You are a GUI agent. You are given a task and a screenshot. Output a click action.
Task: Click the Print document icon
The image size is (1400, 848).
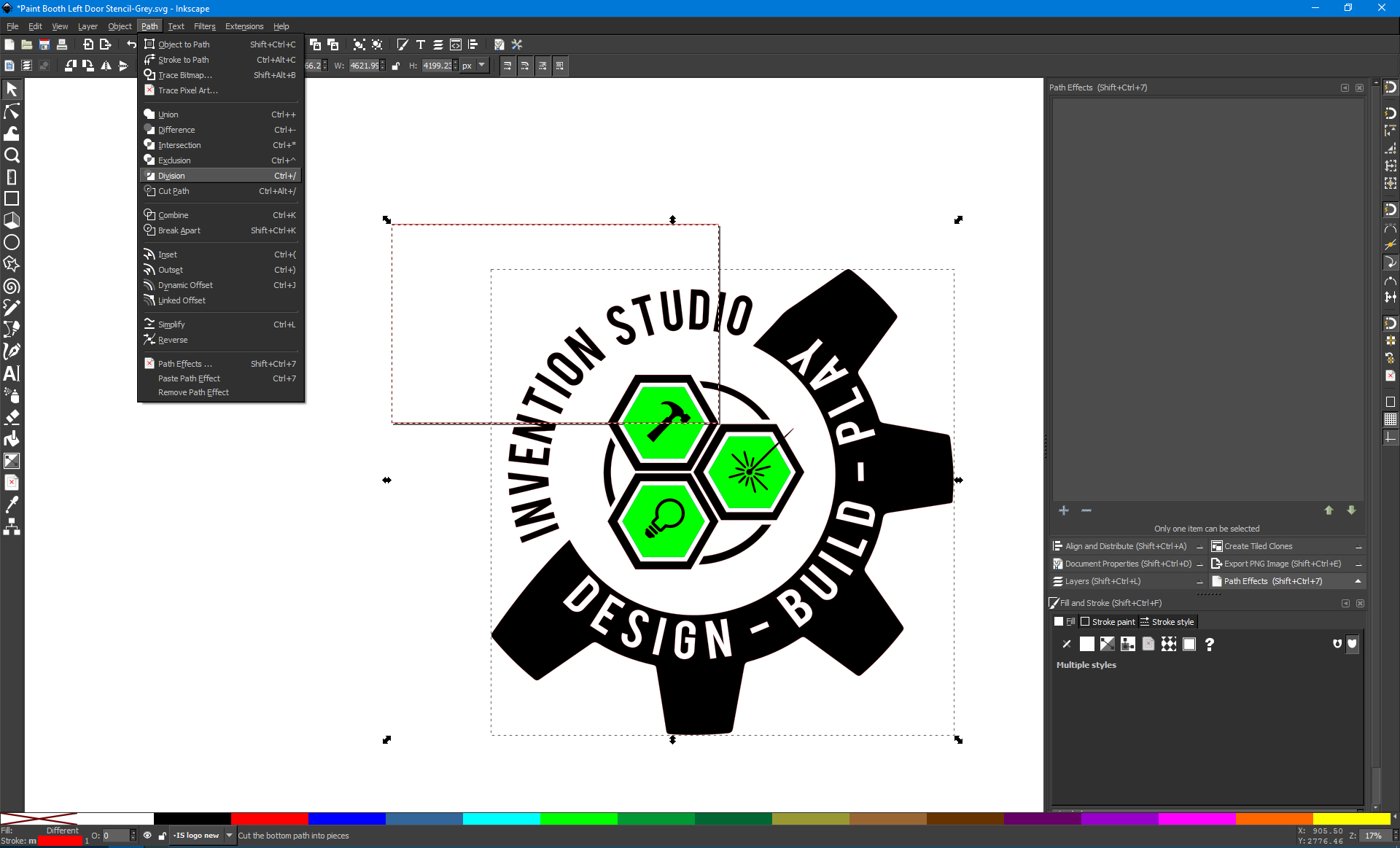(x=62, y=44)
